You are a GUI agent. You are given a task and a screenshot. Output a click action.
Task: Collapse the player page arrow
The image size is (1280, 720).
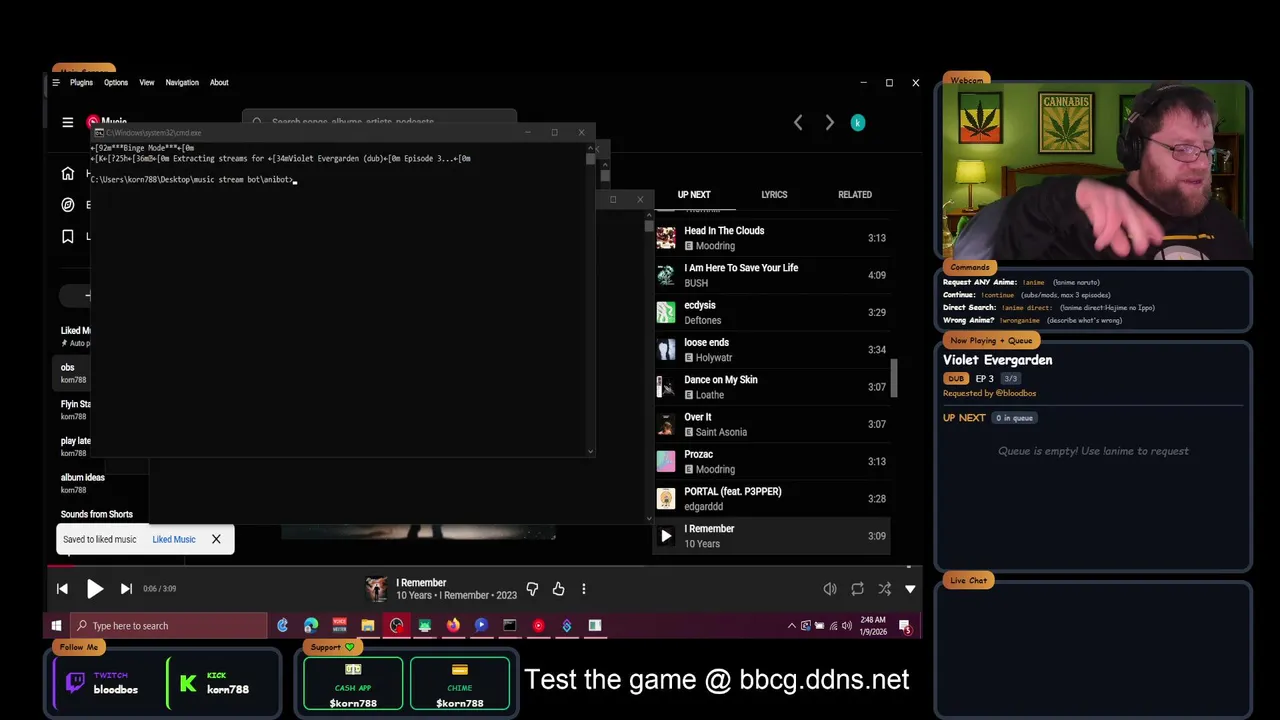coord(910,589)
